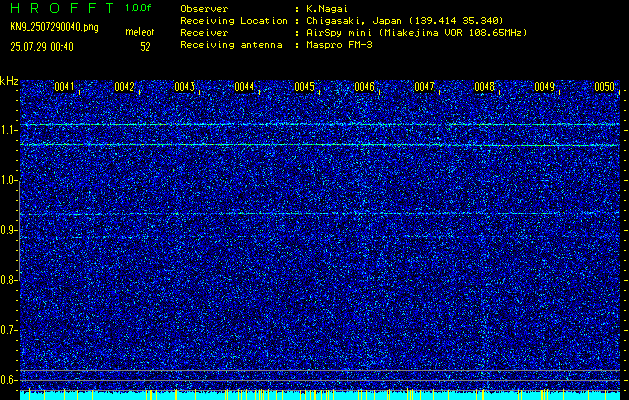
Task: Click the observer name K.Nagai
Action: coord(327,9)
